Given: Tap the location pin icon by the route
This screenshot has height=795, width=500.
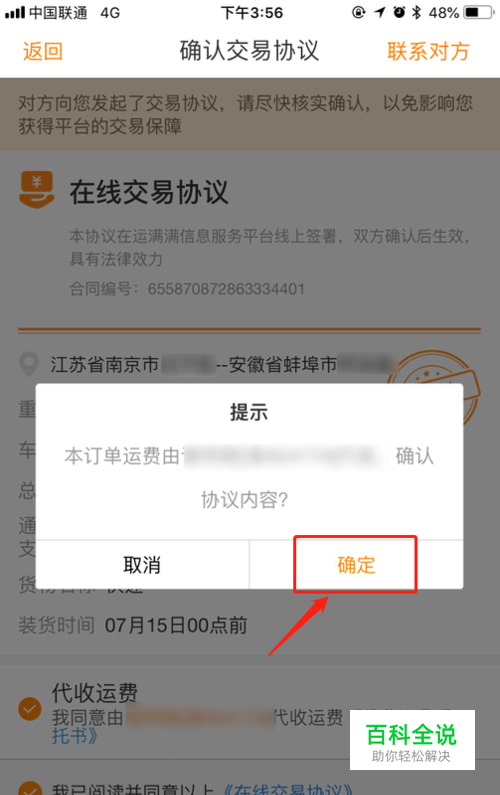Looking at the screenshot, I should [x=29, y=364].
